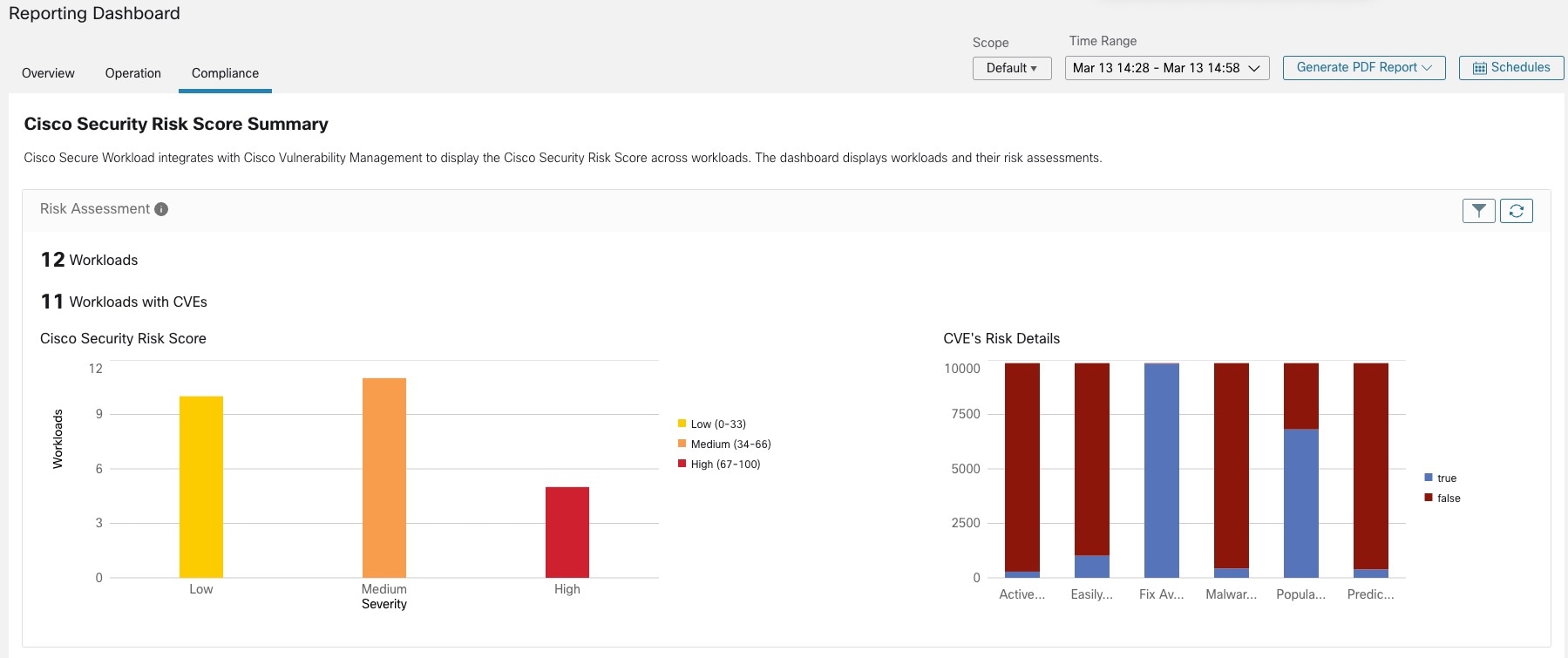This screenshot has width=1568, height=658.
Task: Click the CVE's Risk Details title
Action: point(1001,338)
